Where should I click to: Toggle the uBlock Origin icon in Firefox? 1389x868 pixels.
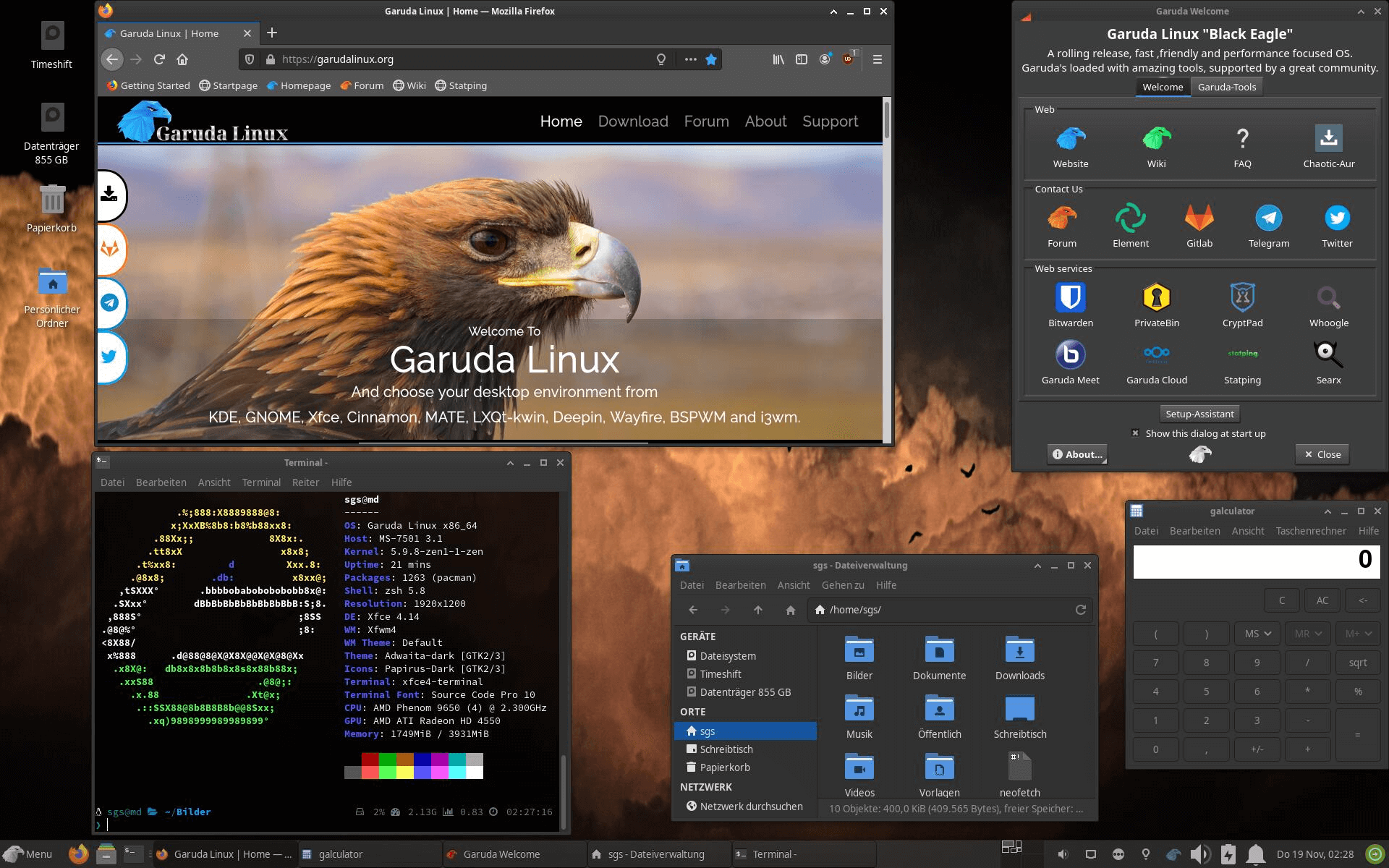point(846,59)
